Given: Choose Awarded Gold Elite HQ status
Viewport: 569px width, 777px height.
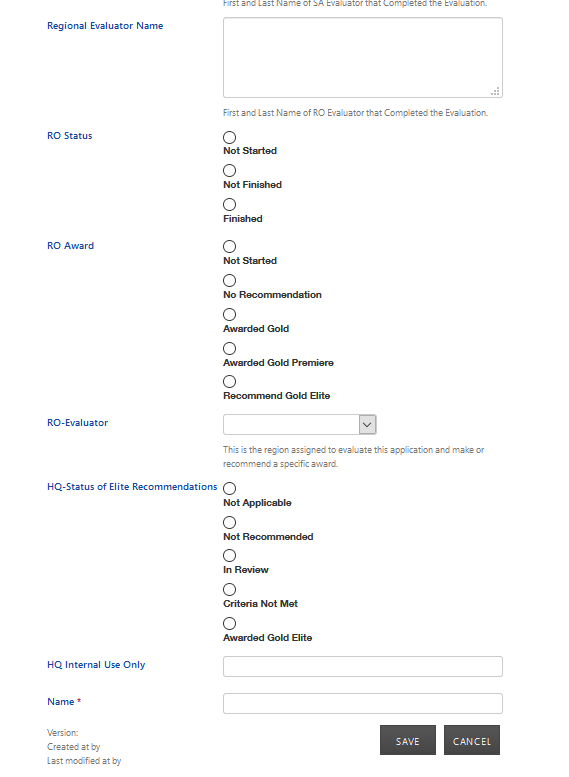Looking at the screenshot, I should point(229,623).
